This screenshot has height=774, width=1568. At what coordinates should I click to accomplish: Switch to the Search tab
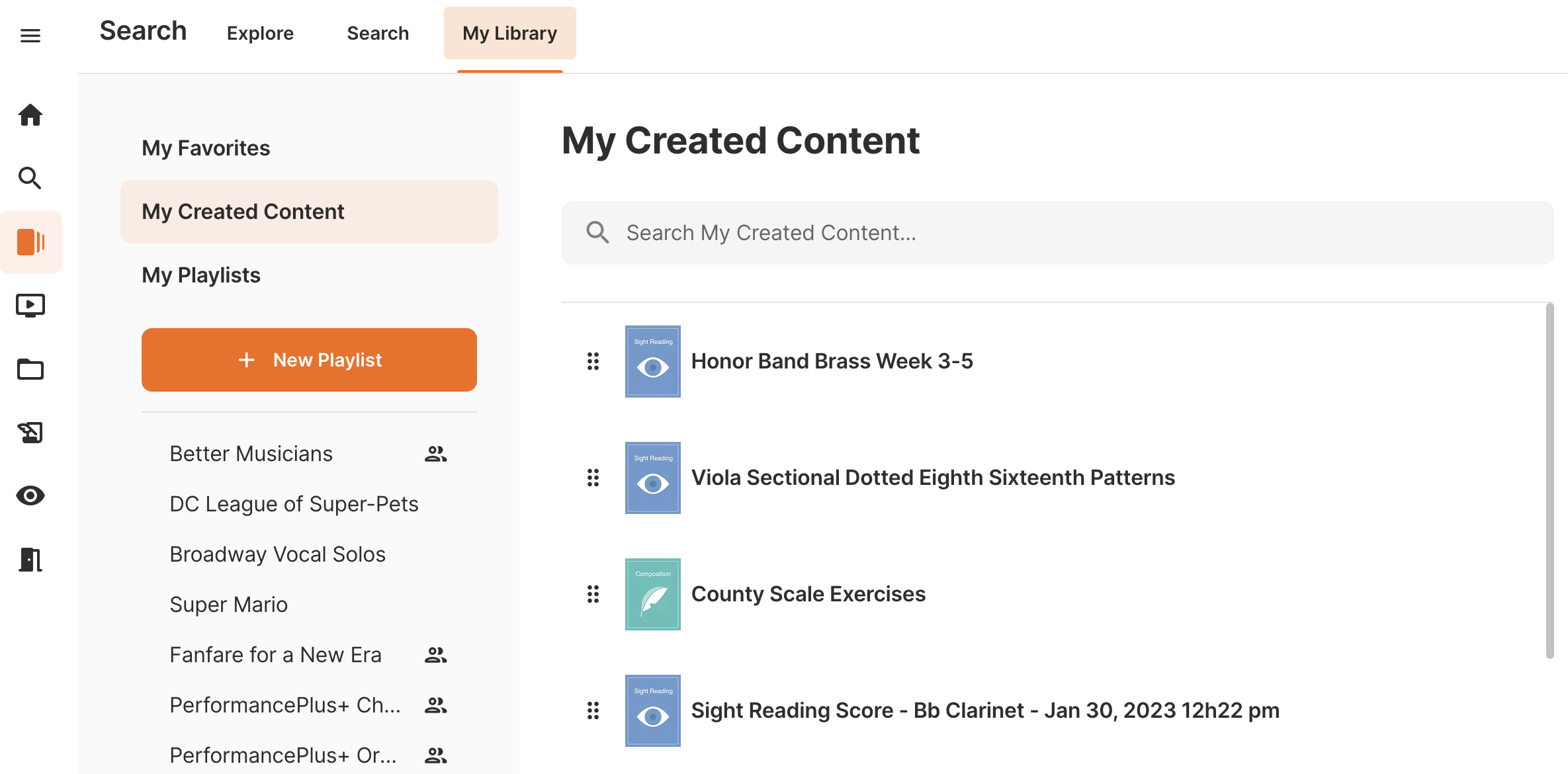pos(378,33)
